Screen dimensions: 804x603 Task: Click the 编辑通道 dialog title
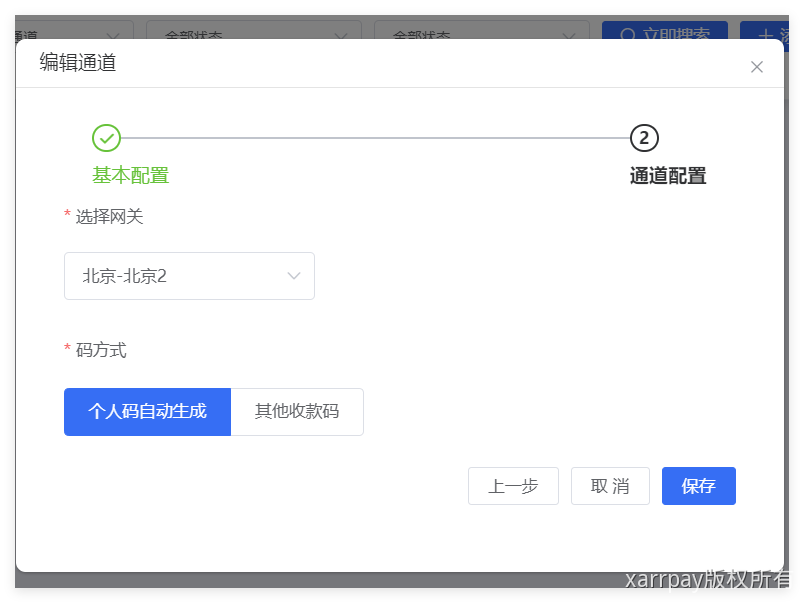(x=78, y=63)
